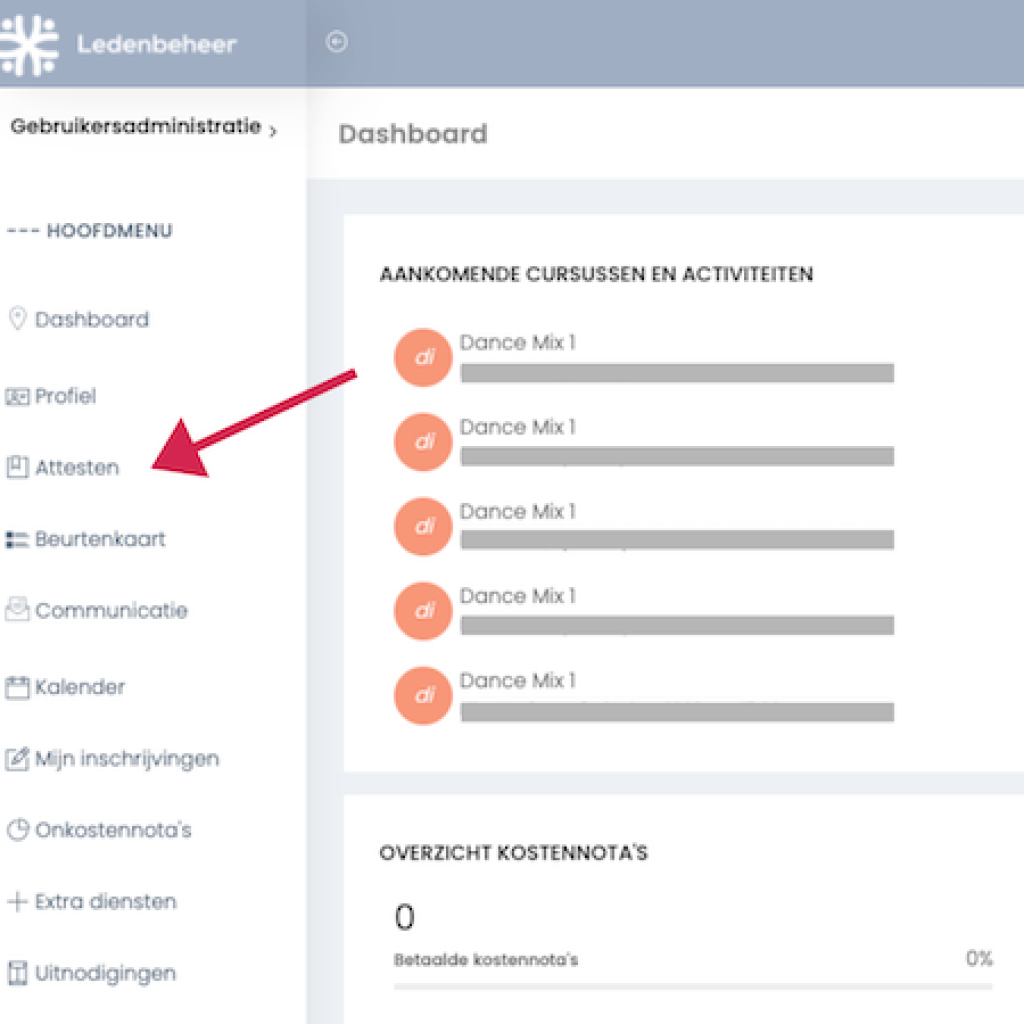Click the Profiel ID card icon

tap(17, 396)
